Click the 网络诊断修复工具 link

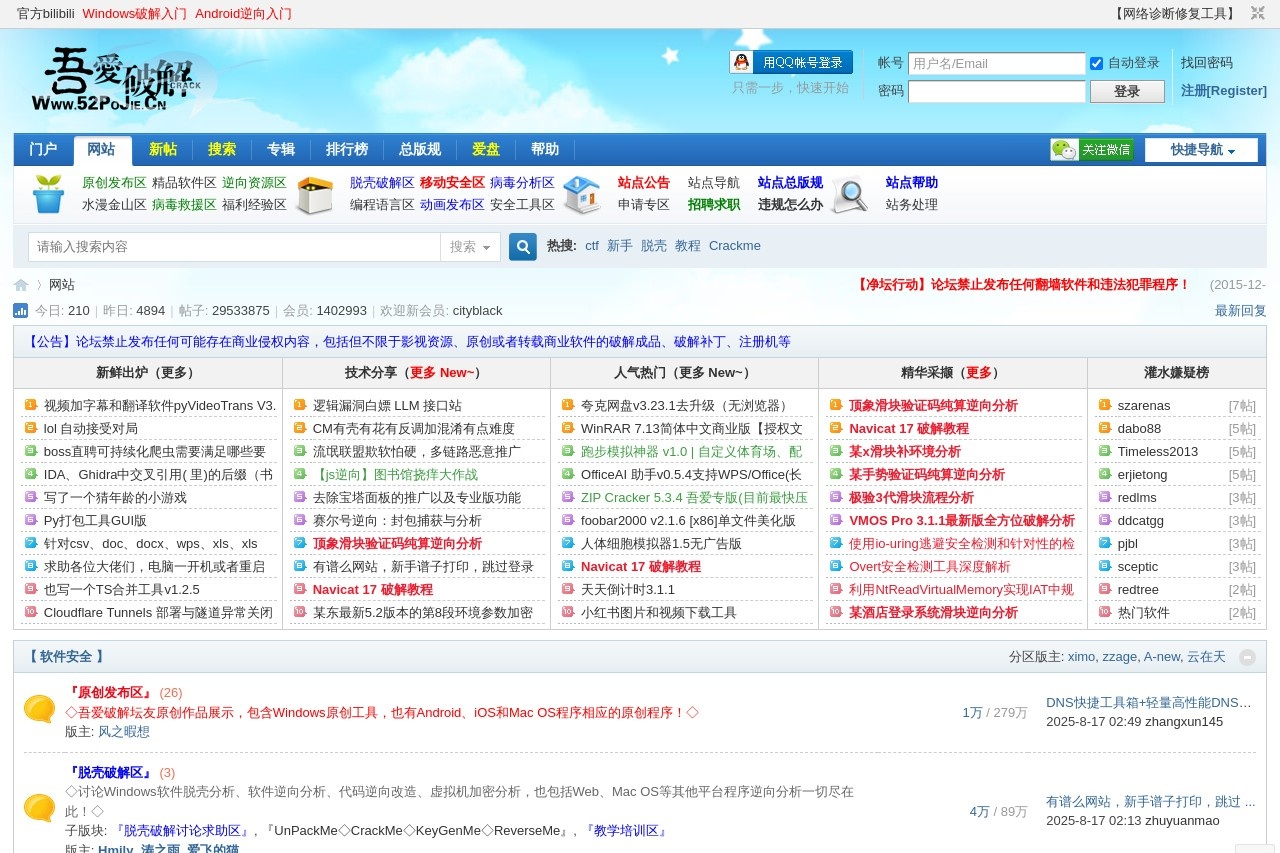pos(1176,13)
